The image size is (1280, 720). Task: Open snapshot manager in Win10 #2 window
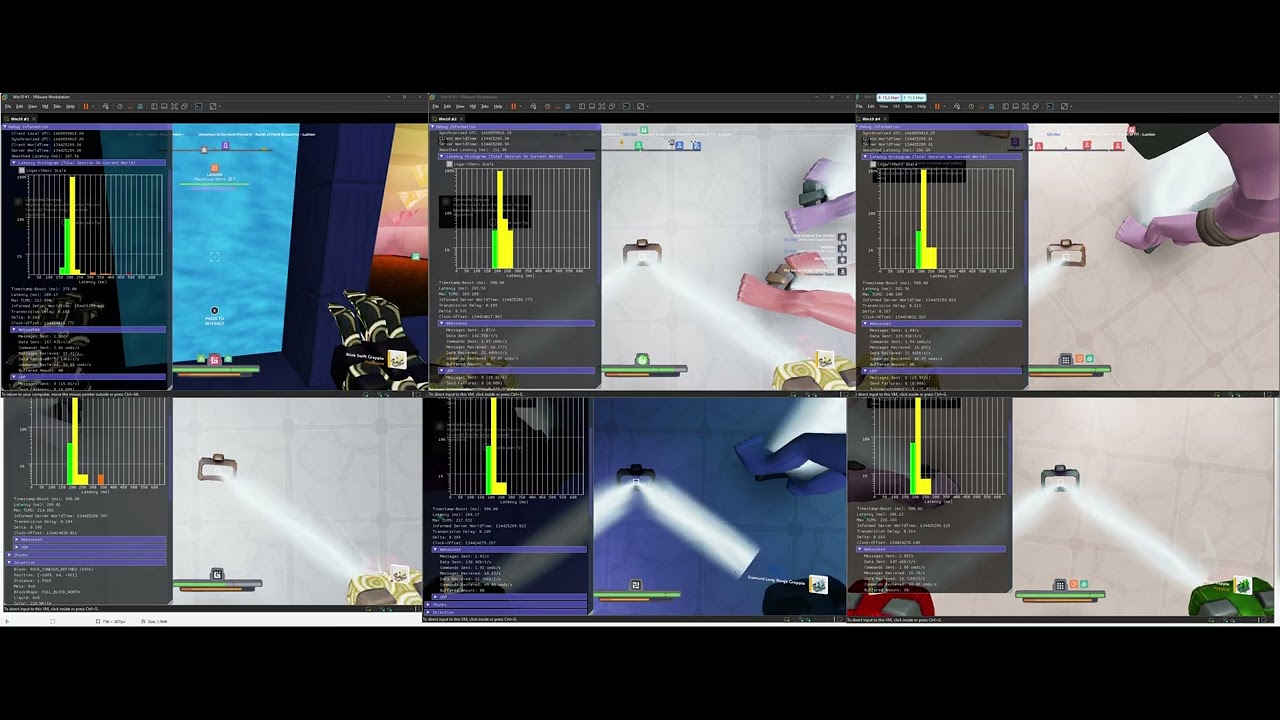click(x=568, y=106)
